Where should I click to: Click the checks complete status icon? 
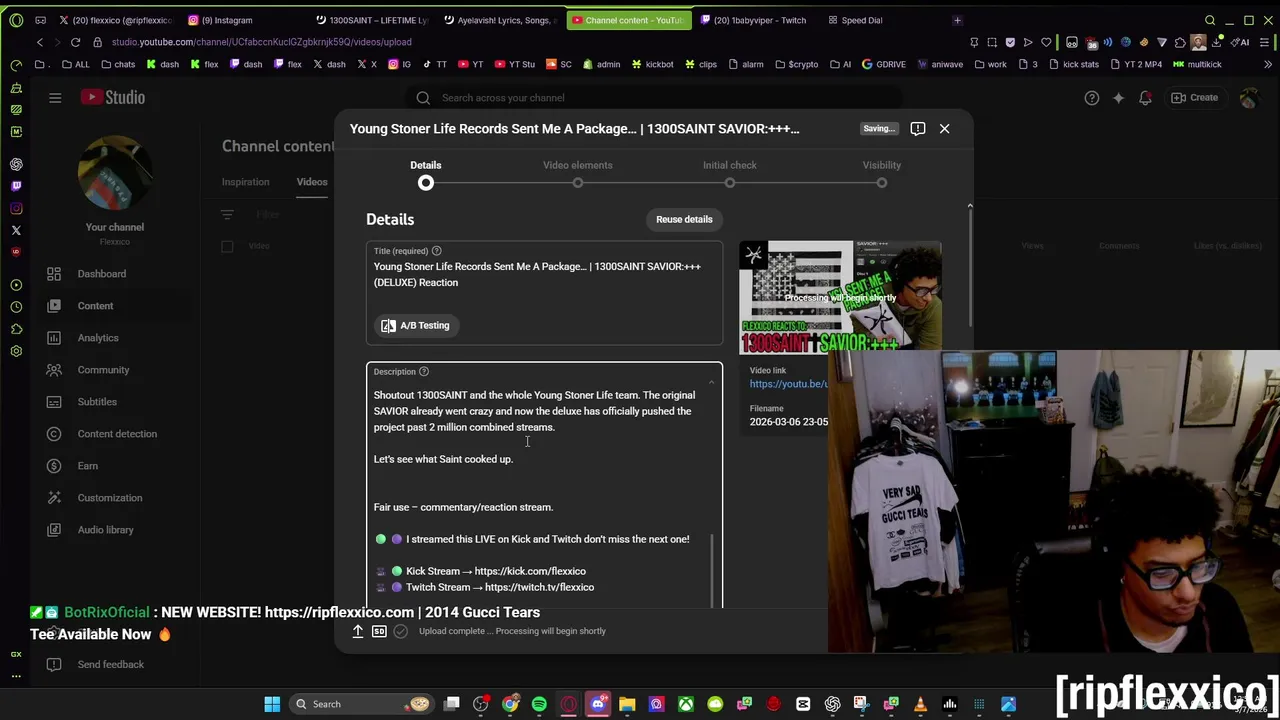[401, 631]
